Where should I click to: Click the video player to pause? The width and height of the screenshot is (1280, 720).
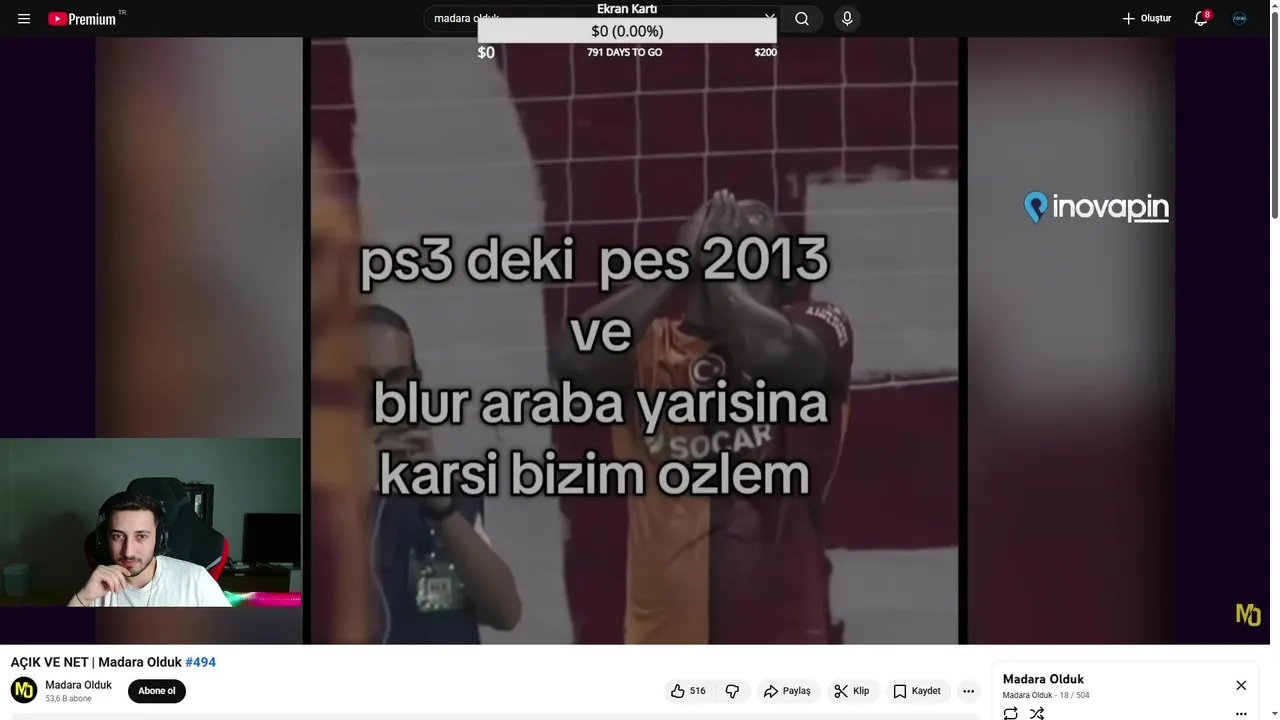pos(635,340)
